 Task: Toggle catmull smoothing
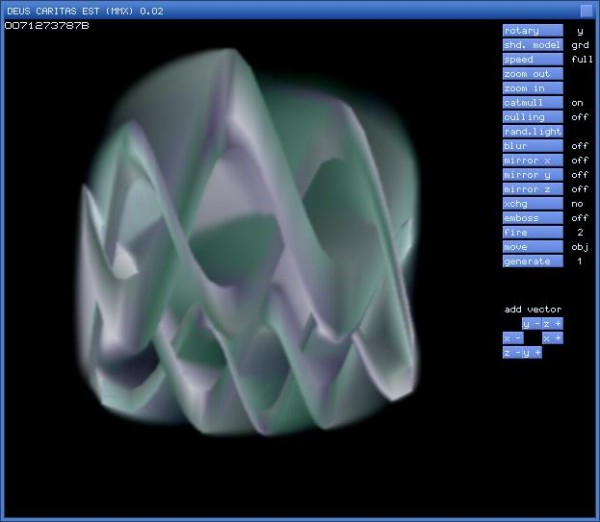pos(532,102)
